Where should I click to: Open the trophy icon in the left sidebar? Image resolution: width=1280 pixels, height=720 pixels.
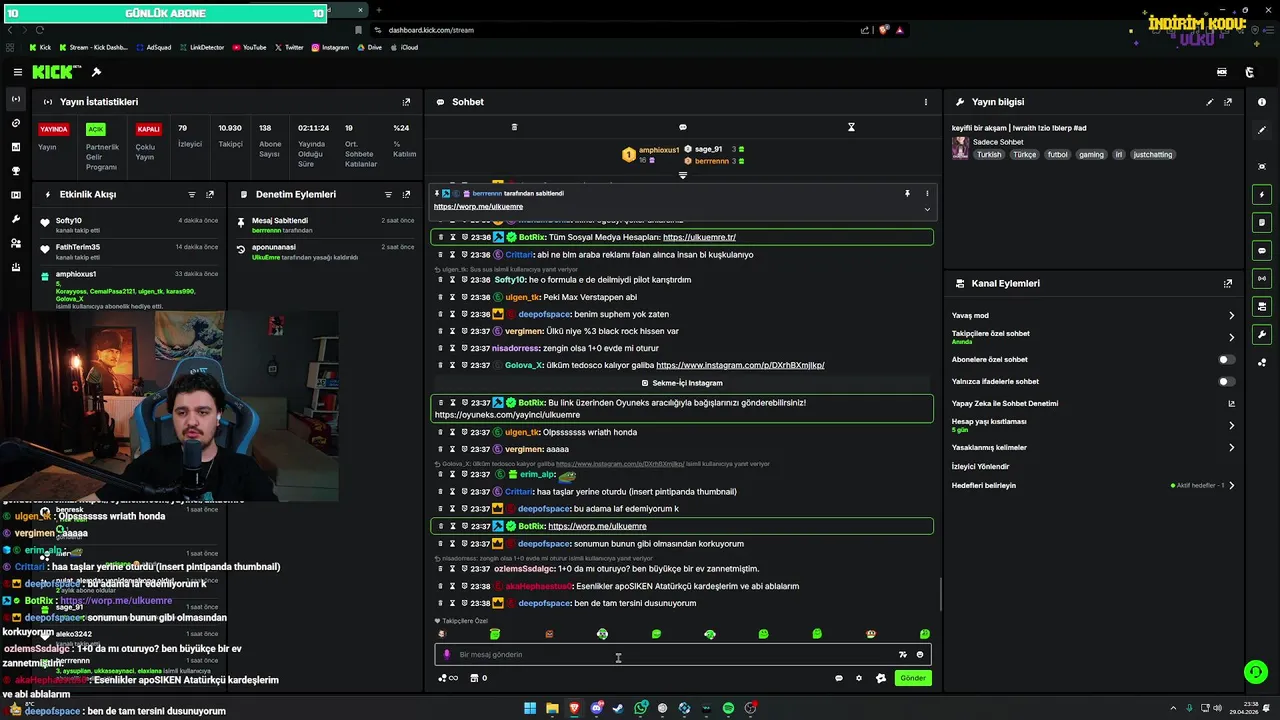click(15, 171)
